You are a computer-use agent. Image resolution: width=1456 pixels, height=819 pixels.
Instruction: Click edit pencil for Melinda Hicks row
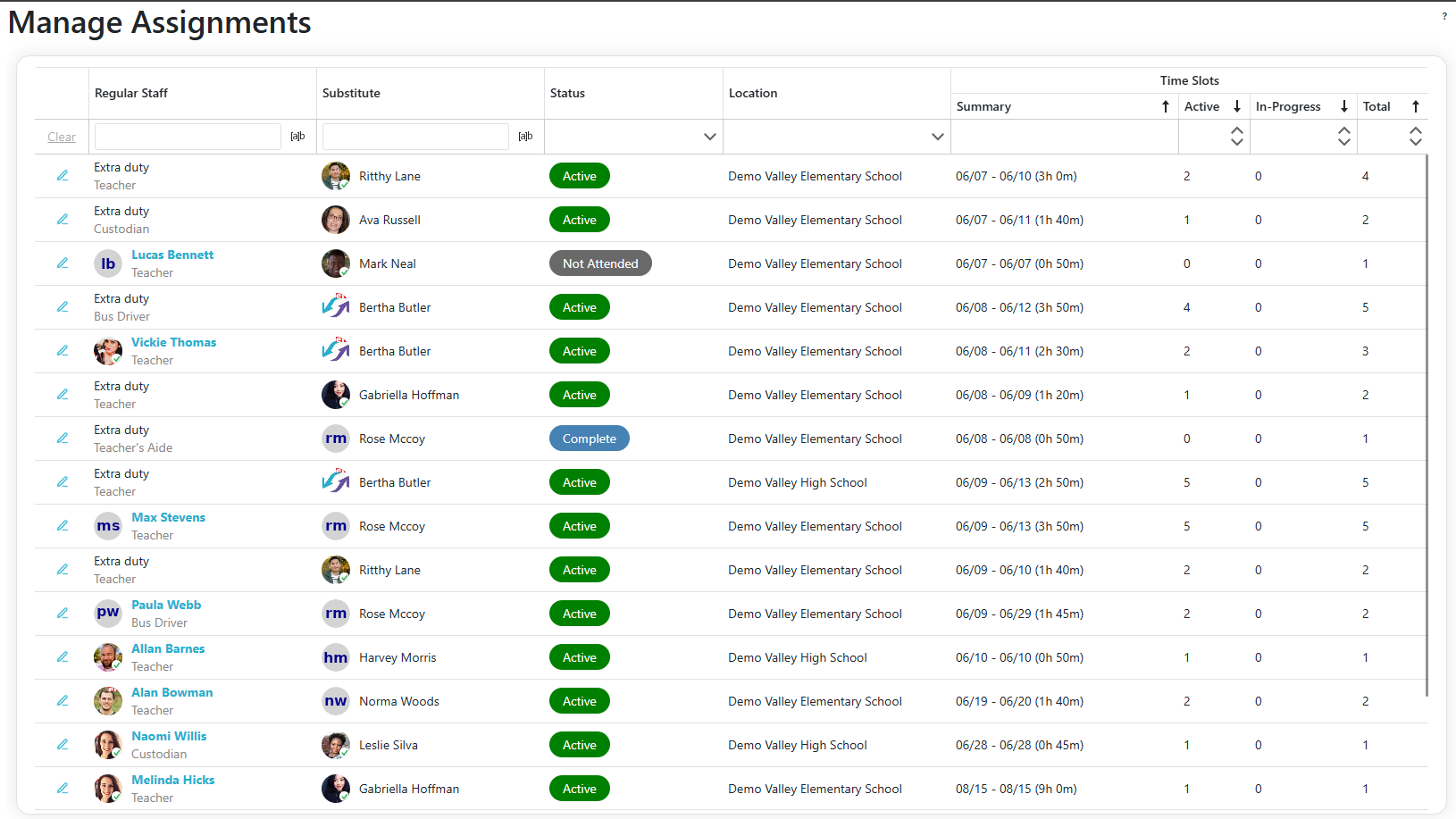(63, 789)
